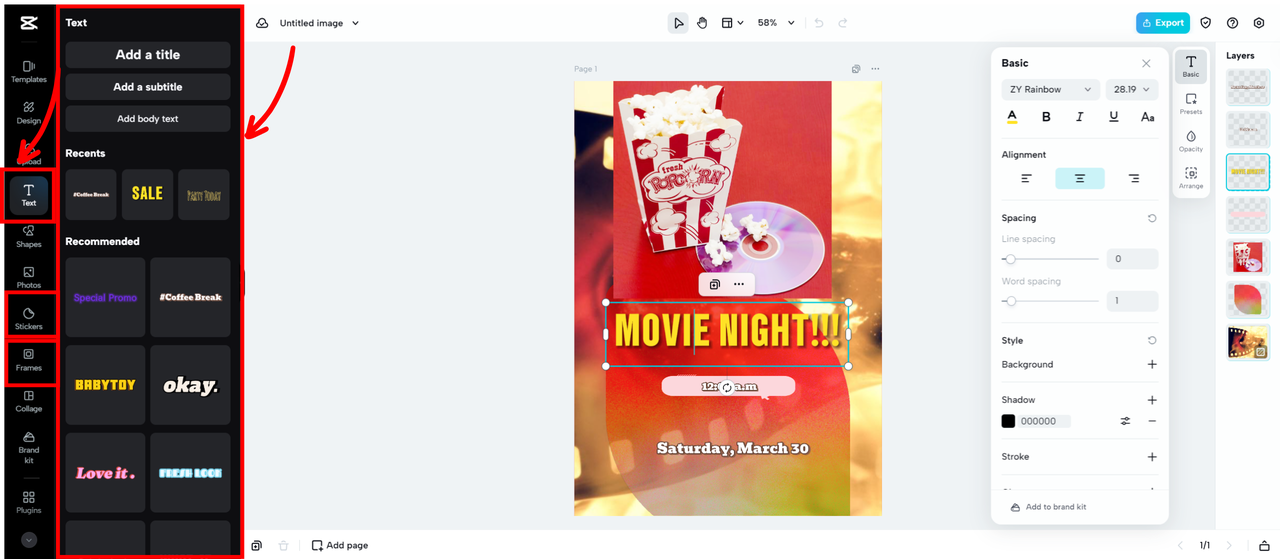This screenshot has height=559, width=1280.
Task: Open the help question mark icon
Action: [x=1232, y=23]
